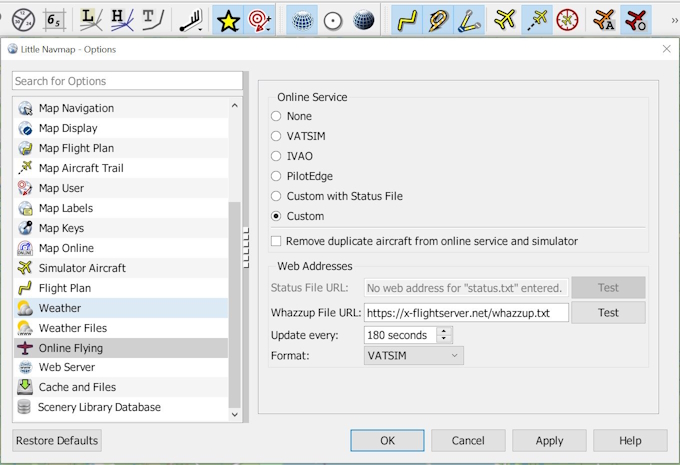Click the Whazzup File URL field

466,313
